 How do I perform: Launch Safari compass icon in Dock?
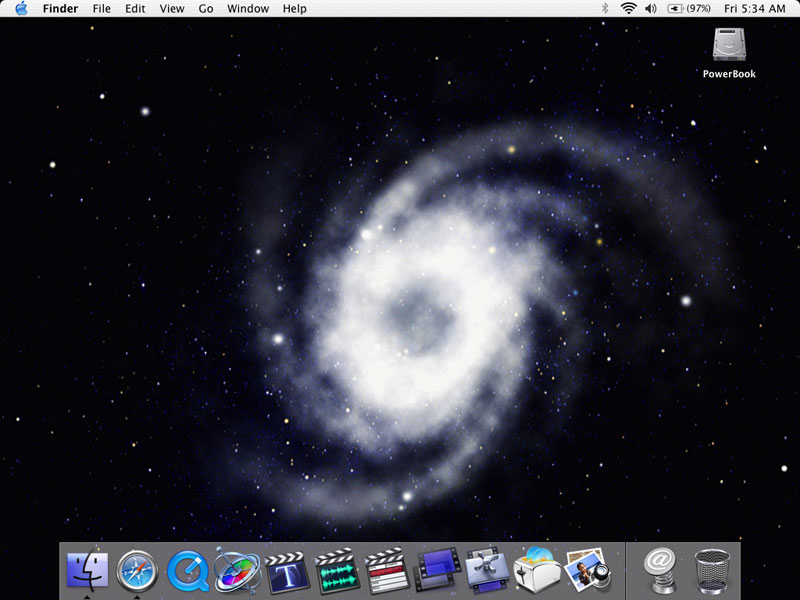(137, 570)
